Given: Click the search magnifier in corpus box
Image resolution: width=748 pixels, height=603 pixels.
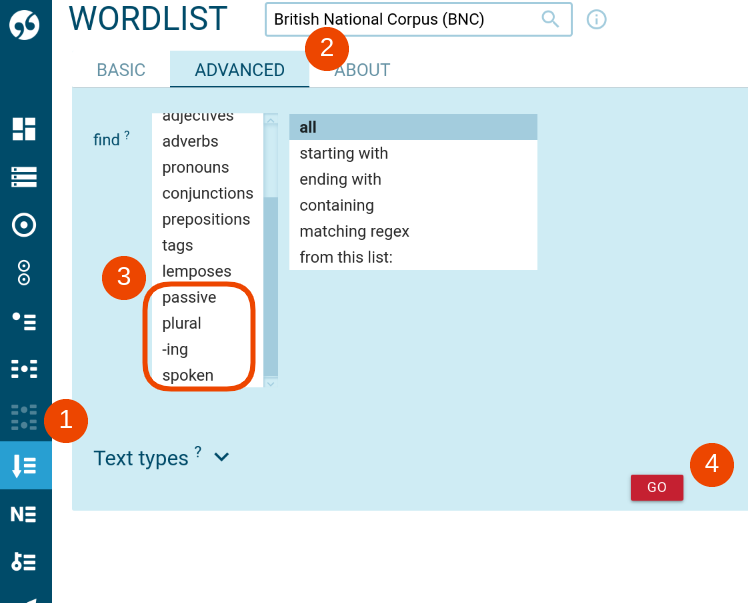Looking at the screenshot, I should (550, 19).
